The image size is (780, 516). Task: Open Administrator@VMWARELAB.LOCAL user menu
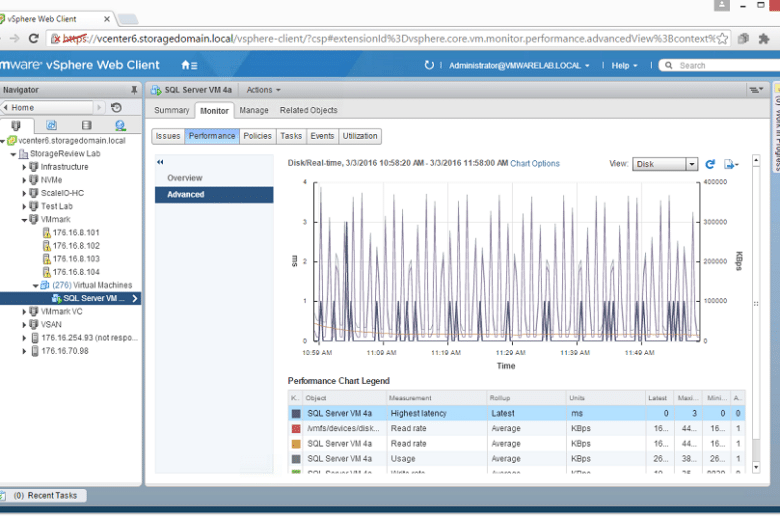[519, 66]
